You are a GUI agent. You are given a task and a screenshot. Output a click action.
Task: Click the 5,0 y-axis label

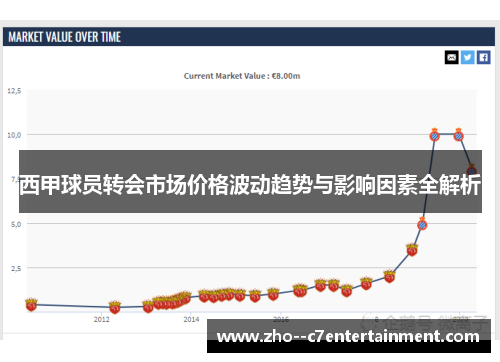pyautogui.click(x=16, y=224)
